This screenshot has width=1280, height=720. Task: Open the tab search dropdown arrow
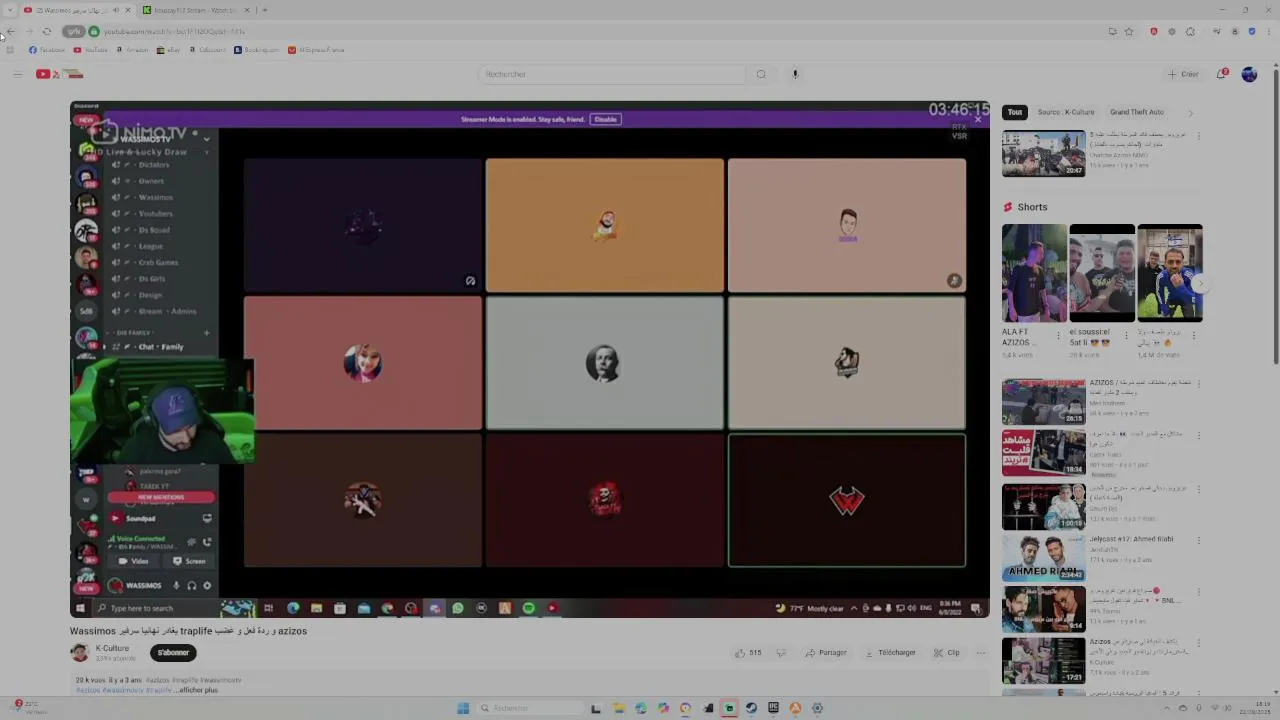click(10, 10)
